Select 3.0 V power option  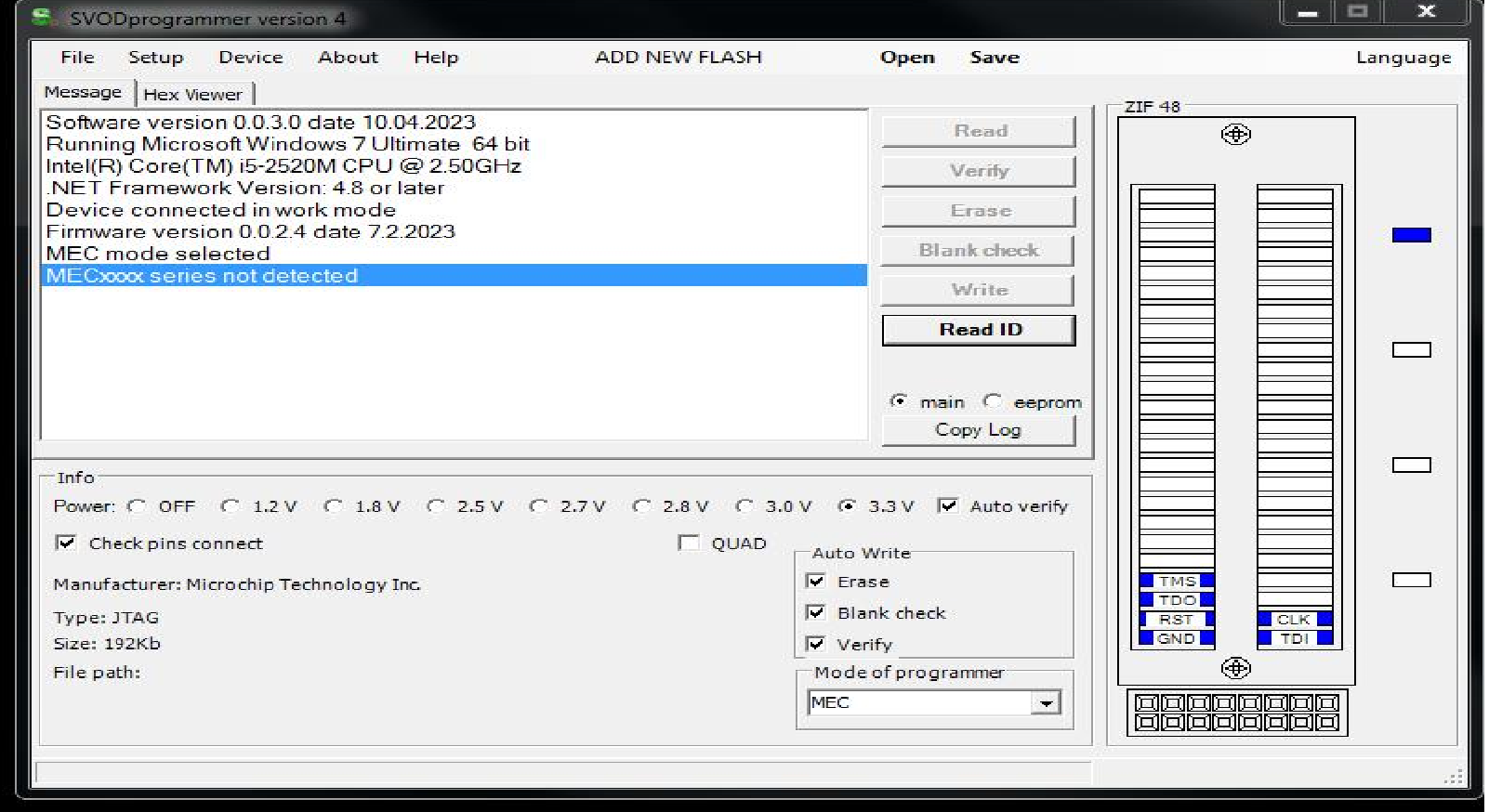pos(744,506)
